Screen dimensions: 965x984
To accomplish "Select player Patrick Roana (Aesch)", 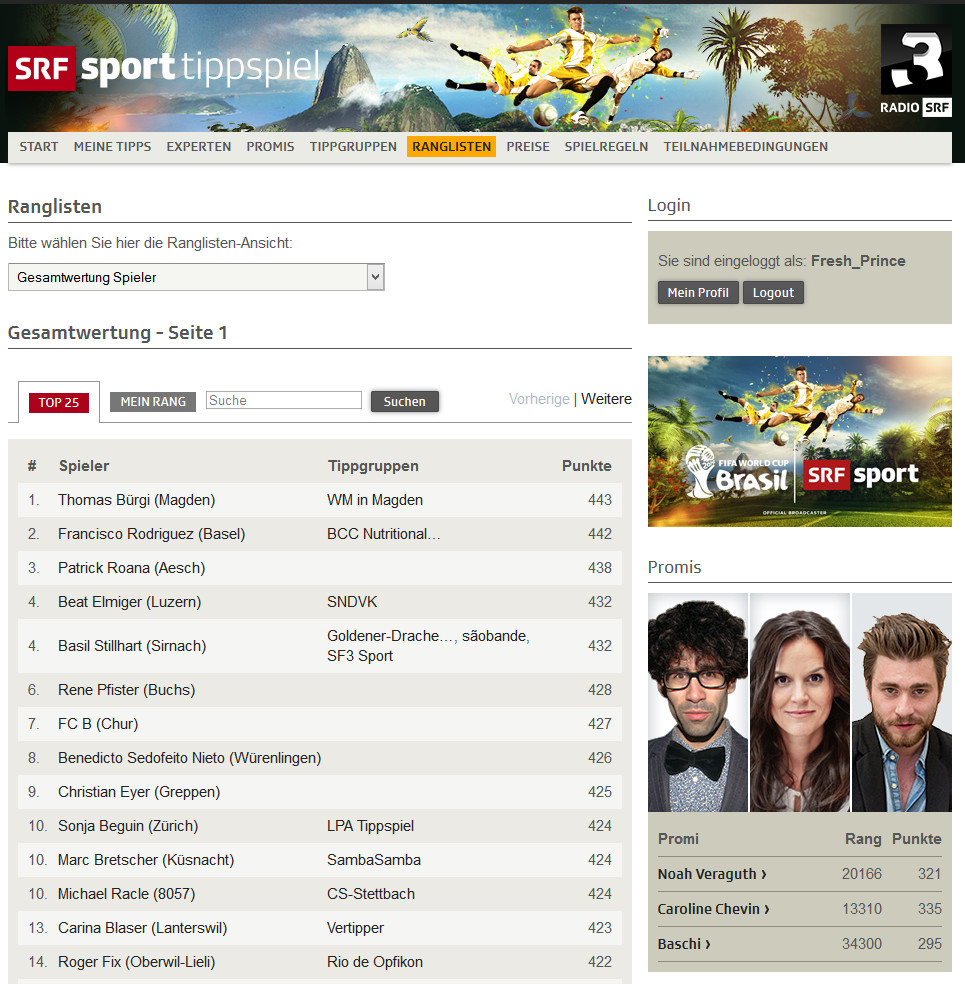I will coord(132,568).
